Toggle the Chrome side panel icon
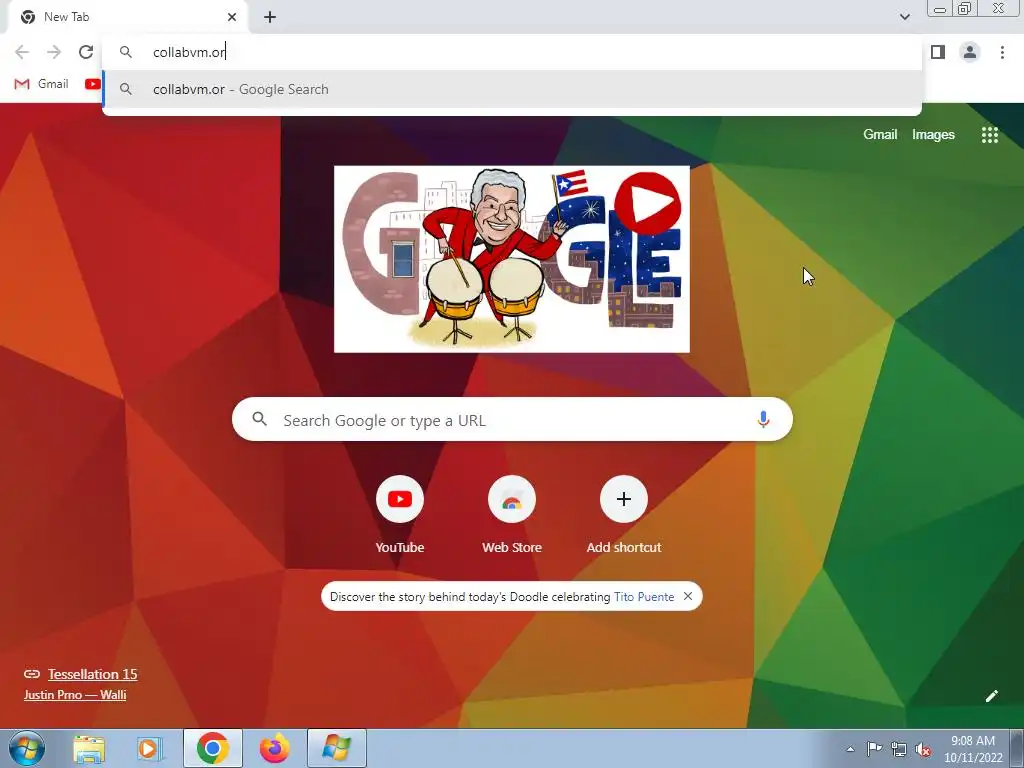The image size is (1024, 768). tap(938, 52)
